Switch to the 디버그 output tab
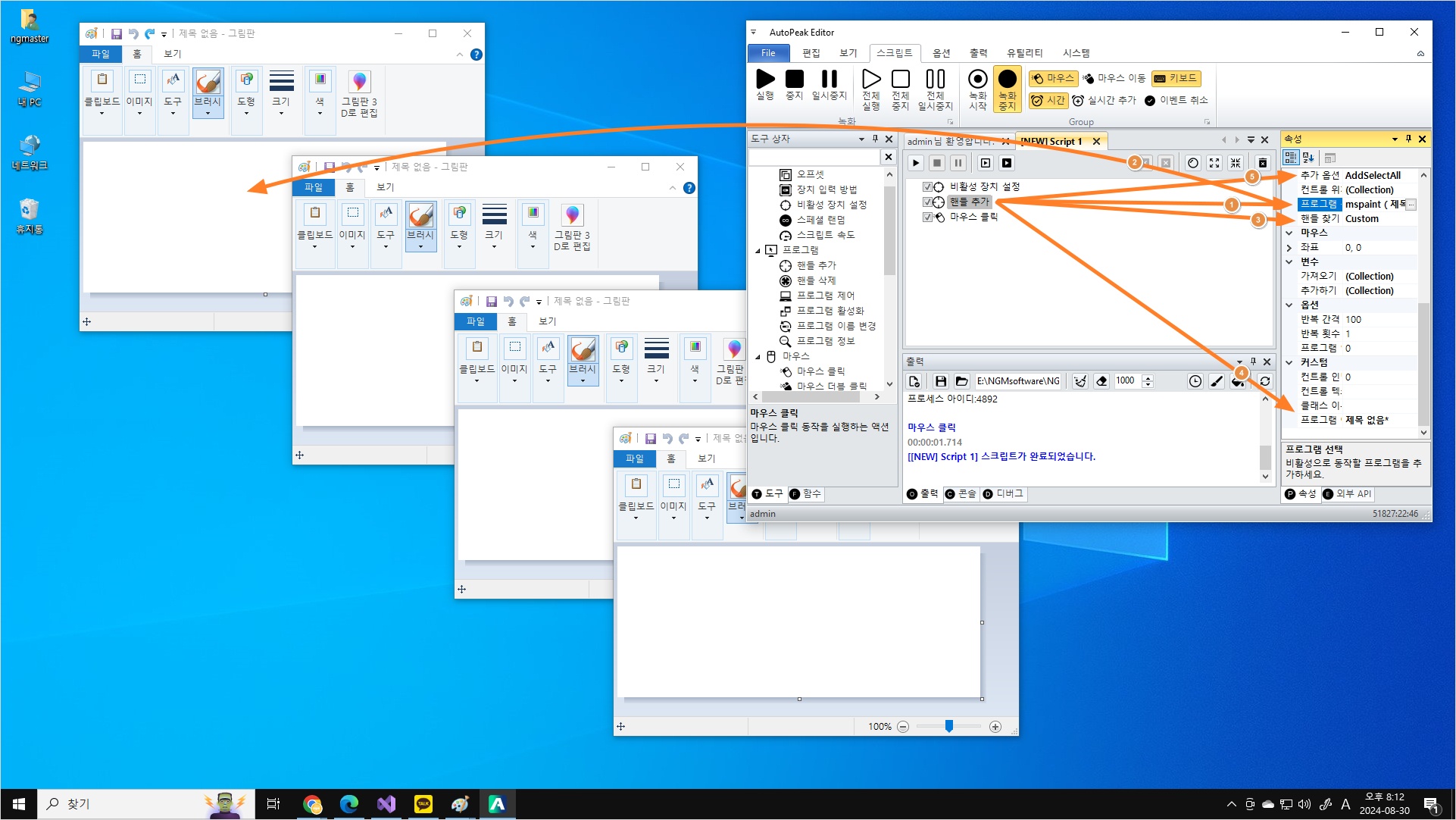 tap(1003, 493)
